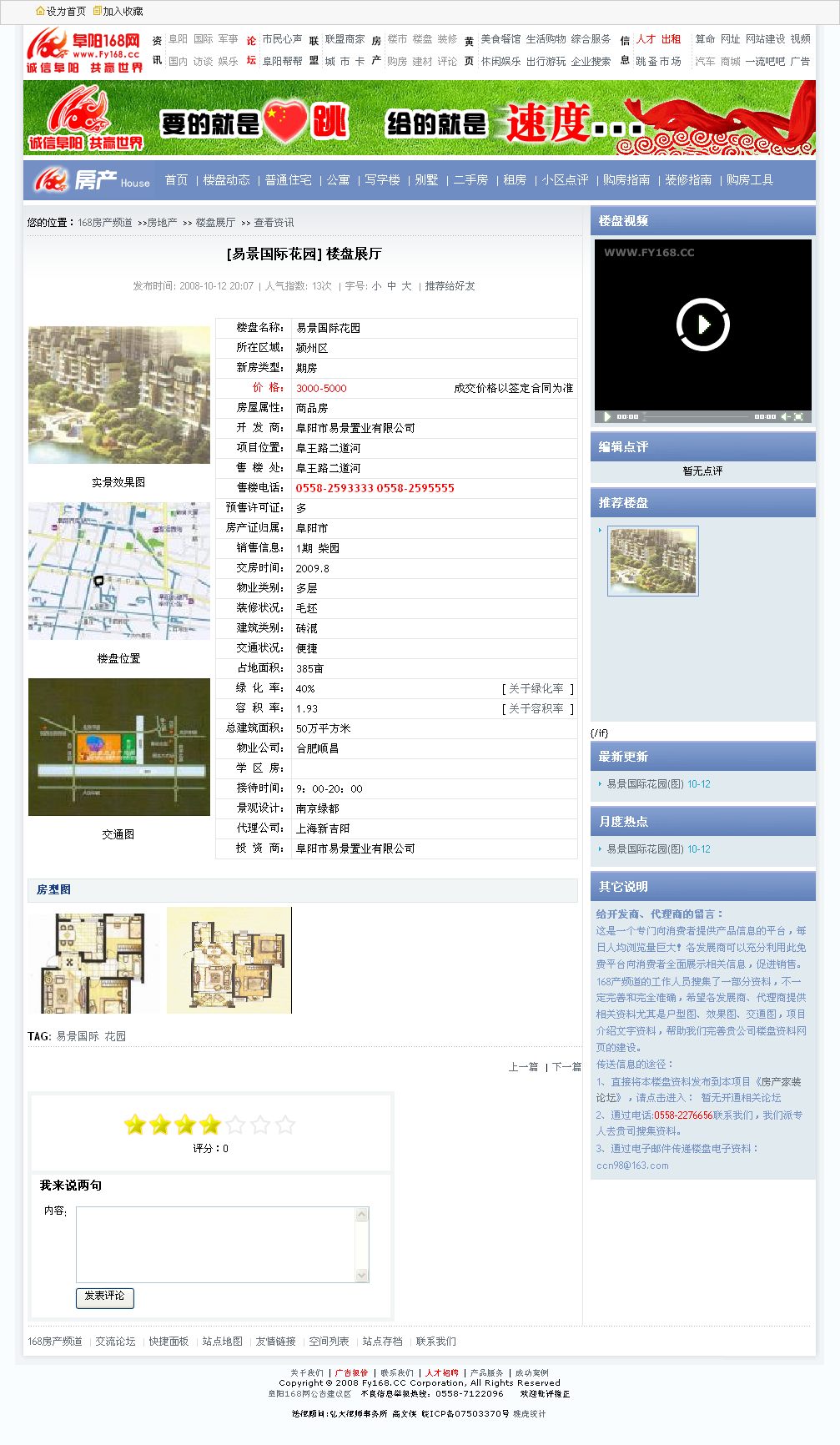This screenshot has height=1445, width=840.
Task: Go to 下一篇 next article
Action: tap(566, 1067)
